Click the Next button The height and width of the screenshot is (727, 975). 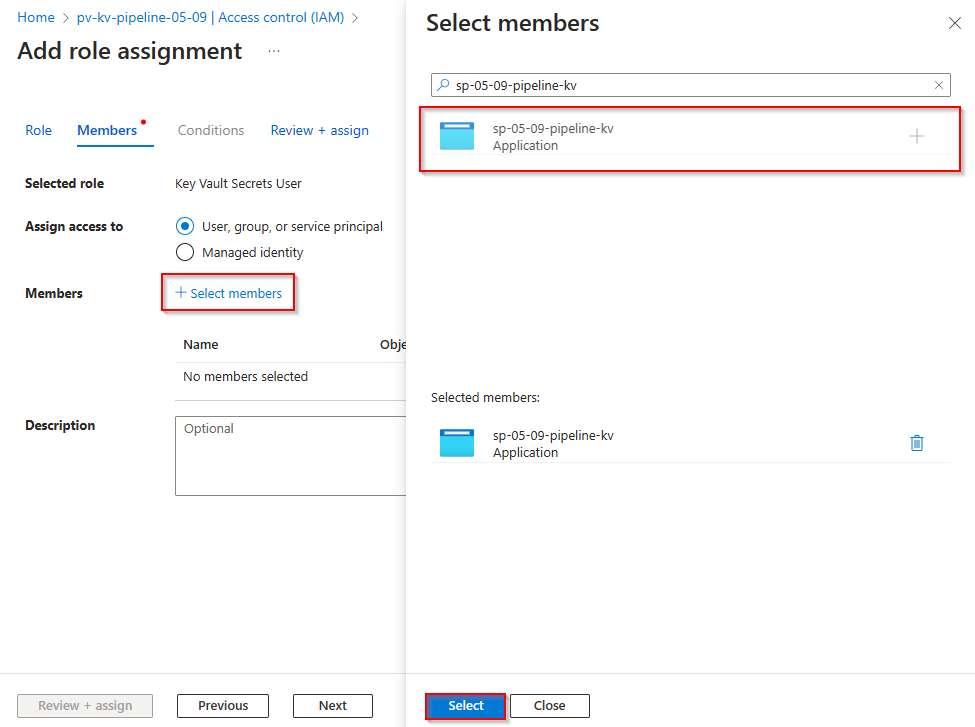[332, 705]
